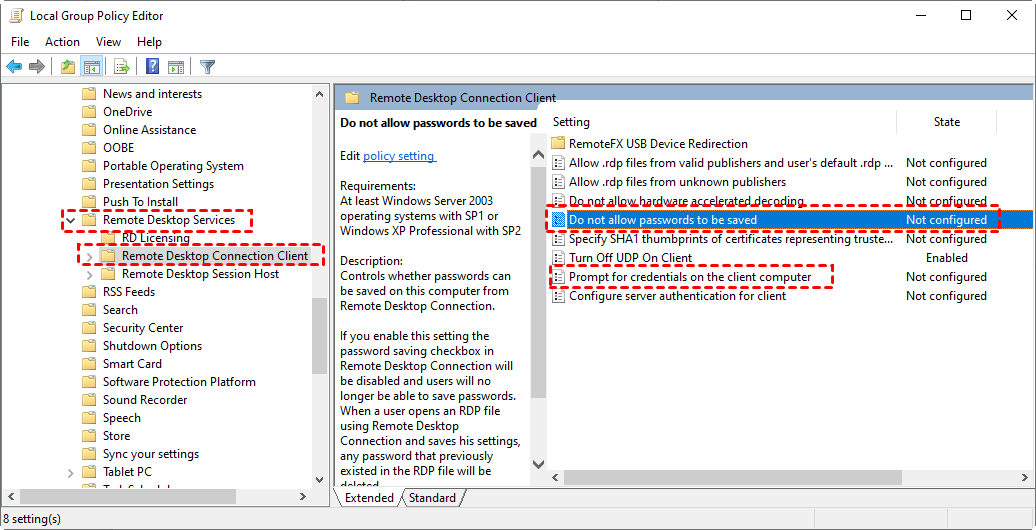Open Help via the question mark icon
The image size is (1036, 530).
[152, 67]
